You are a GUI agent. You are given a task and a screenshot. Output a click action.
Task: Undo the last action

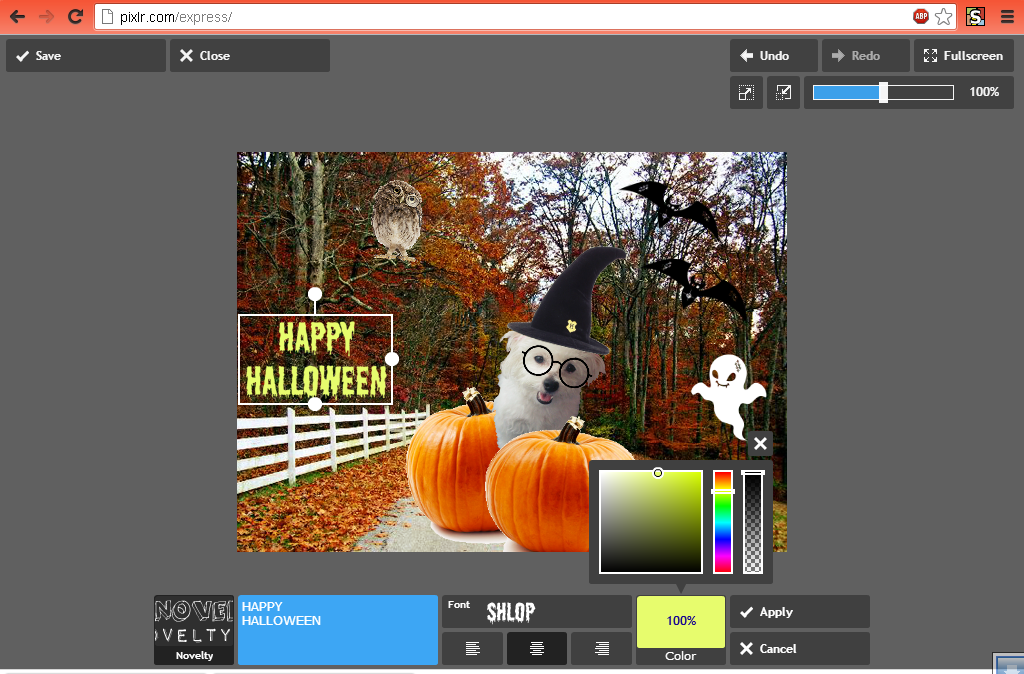point(773,56)
